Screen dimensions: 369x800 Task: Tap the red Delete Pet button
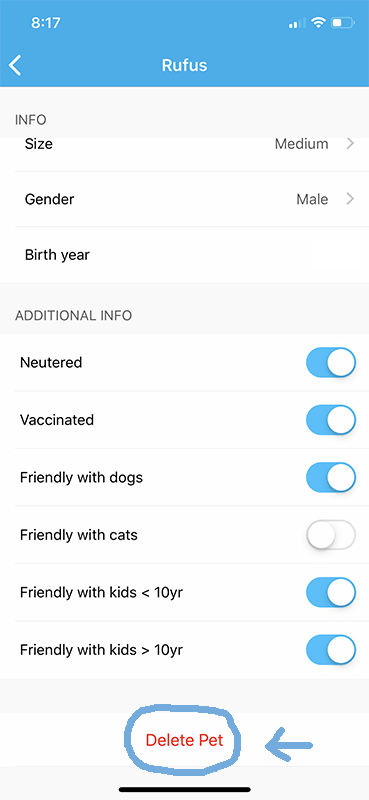coord(184,740)
